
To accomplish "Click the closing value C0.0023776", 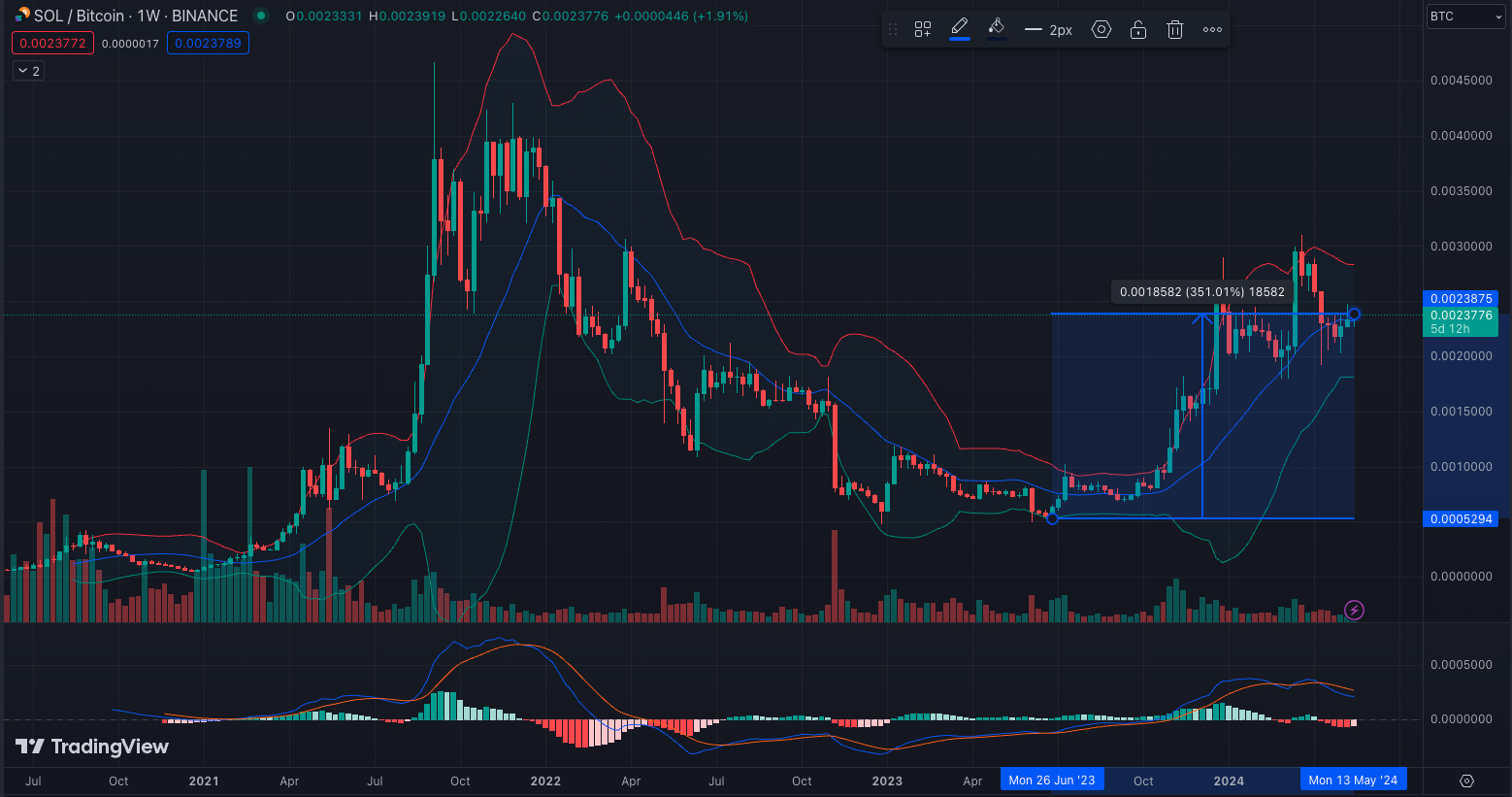I will [x=571, y=17].
